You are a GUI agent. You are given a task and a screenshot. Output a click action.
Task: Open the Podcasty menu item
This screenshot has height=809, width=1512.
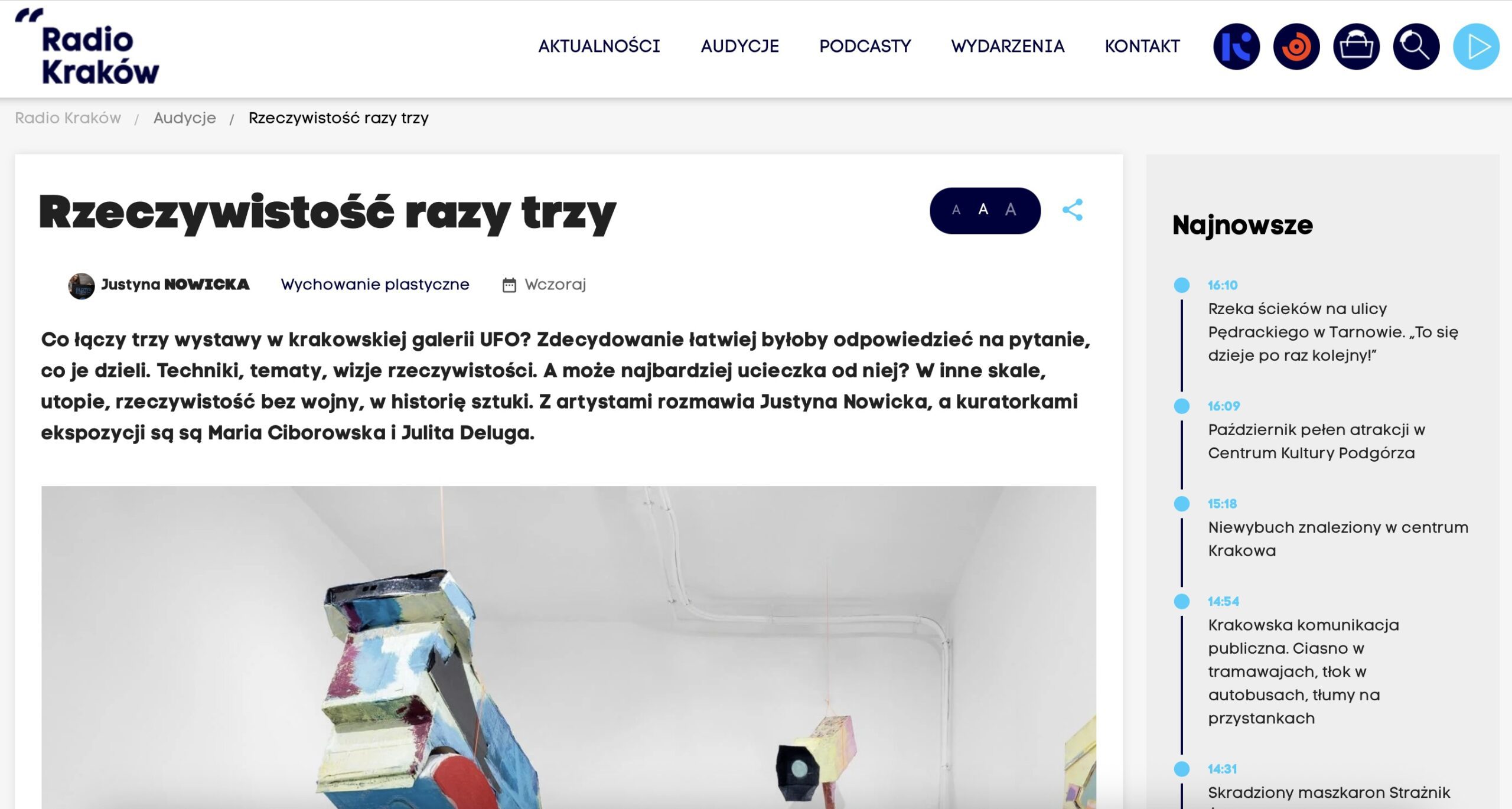pyautogui.click(x=865, y=46)
